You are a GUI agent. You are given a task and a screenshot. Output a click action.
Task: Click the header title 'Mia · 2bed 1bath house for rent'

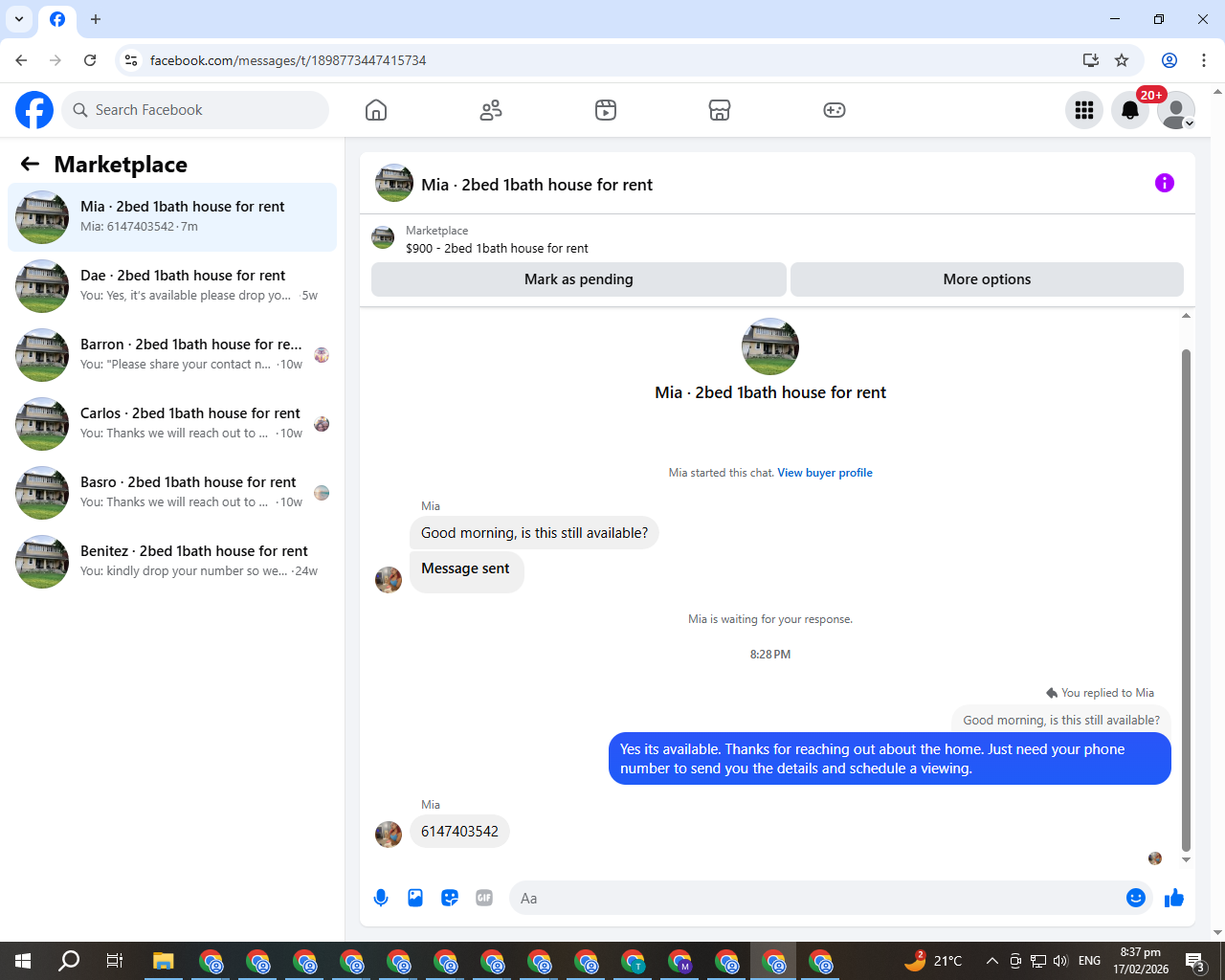(537, 185)
